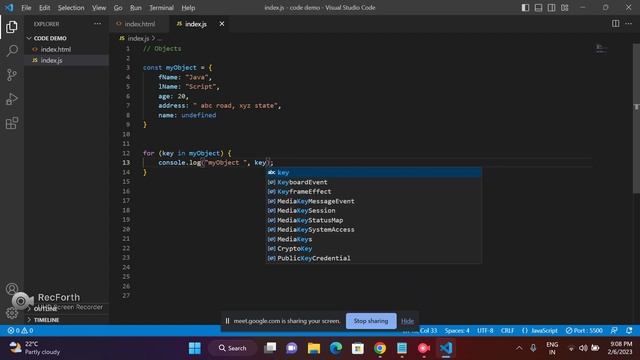Click the Hide link in sharing bar

[x=407, y=321]
